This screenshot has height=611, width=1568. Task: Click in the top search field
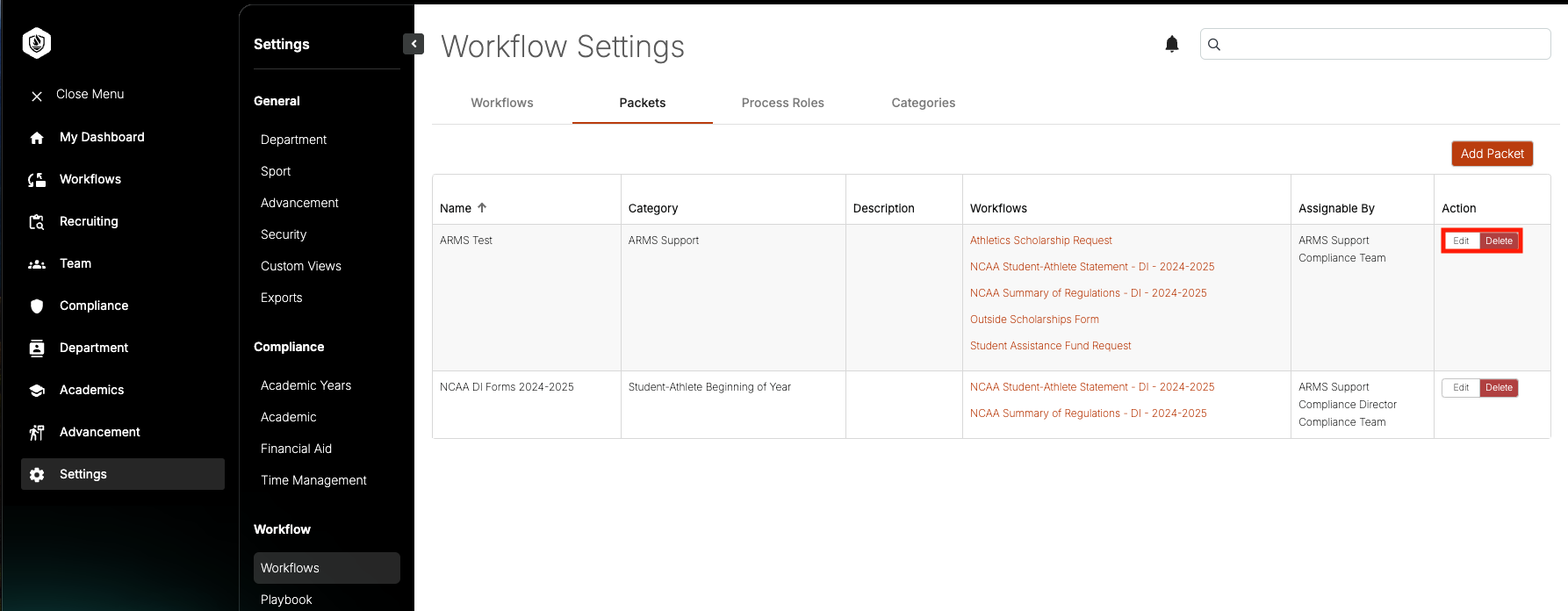[x=1375, y=44]
